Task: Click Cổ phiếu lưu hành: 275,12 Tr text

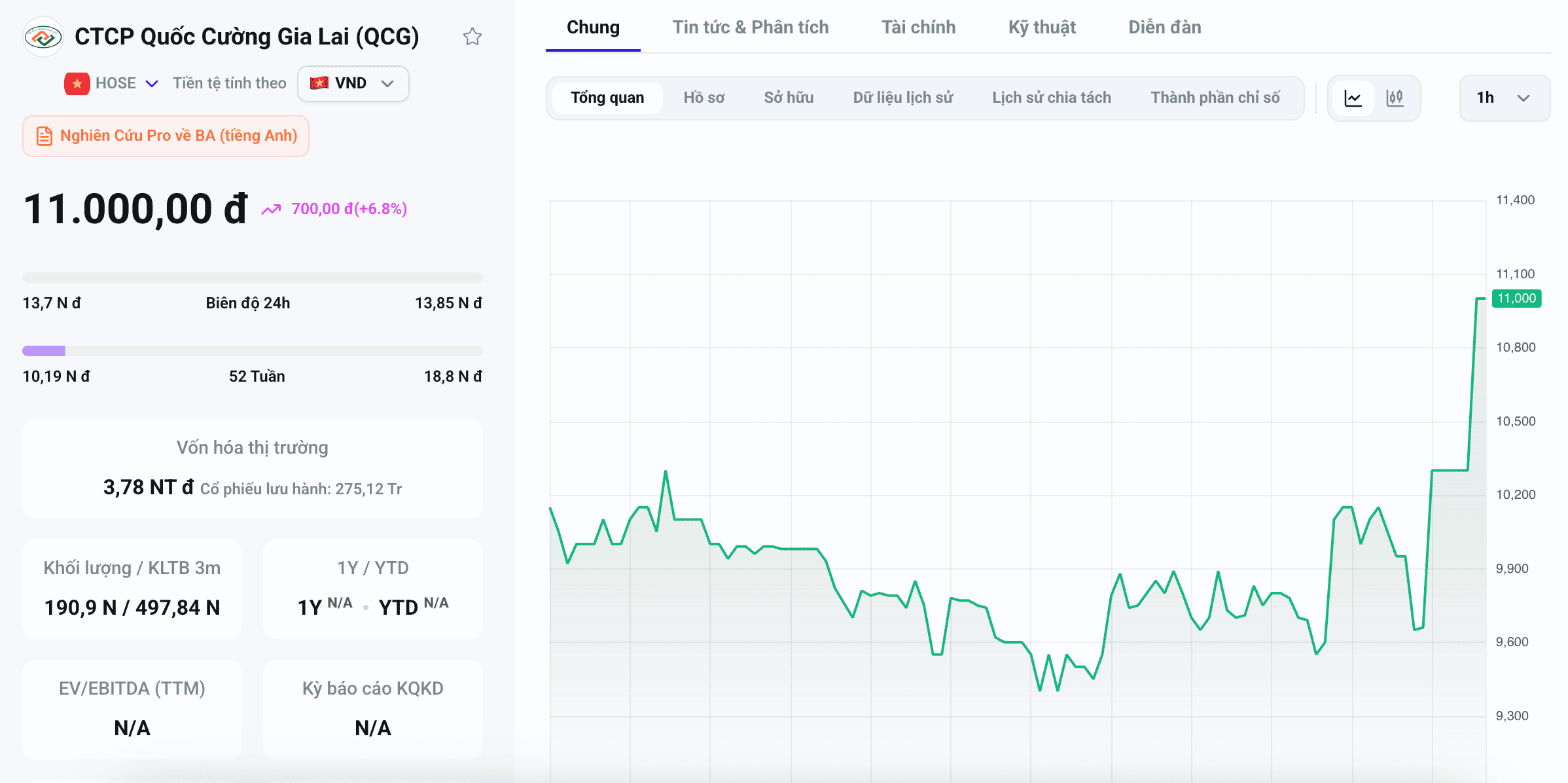Action: click(301, 489)
